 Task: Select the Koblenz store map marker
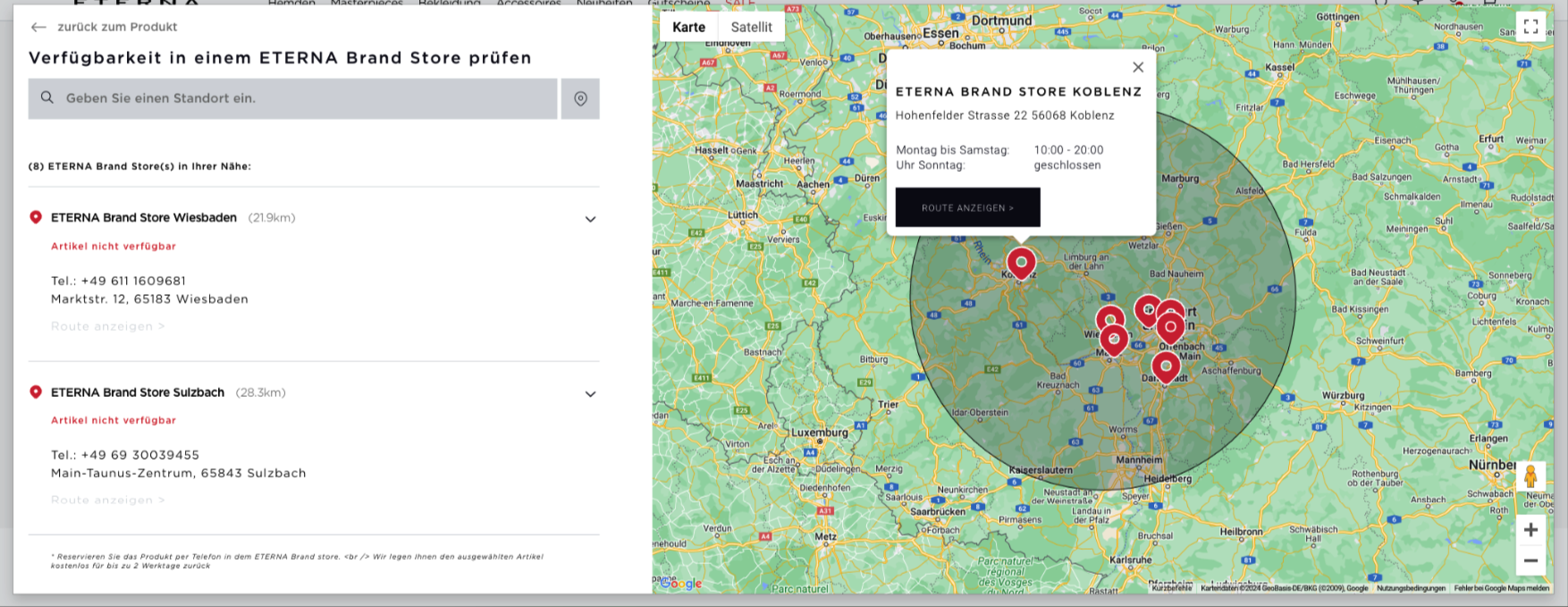pyautogui.click(x=1021, y=263)
